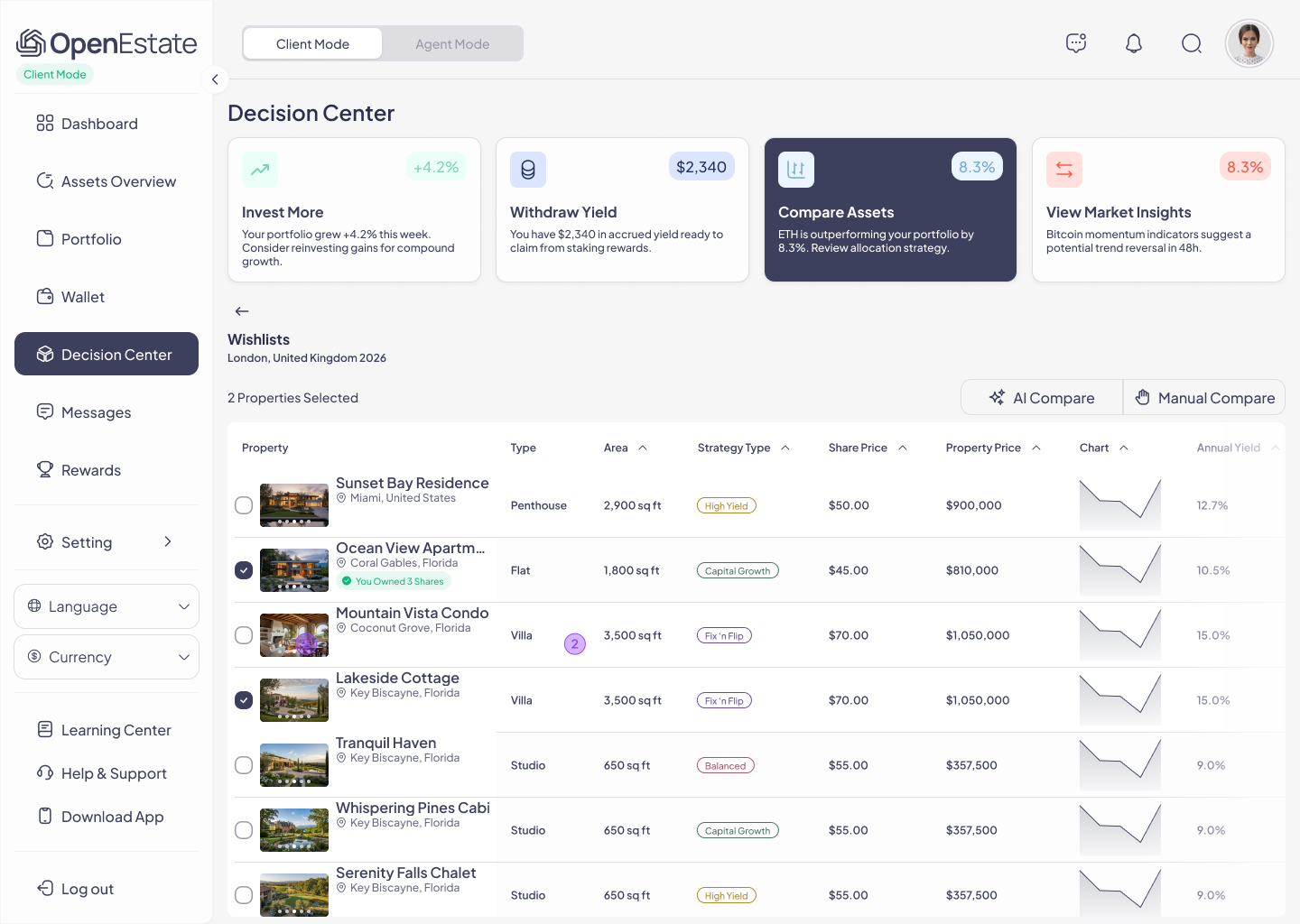Open the Withdraw Yield card
This screenshot has height=924, width=1300.
coord(622,209)
